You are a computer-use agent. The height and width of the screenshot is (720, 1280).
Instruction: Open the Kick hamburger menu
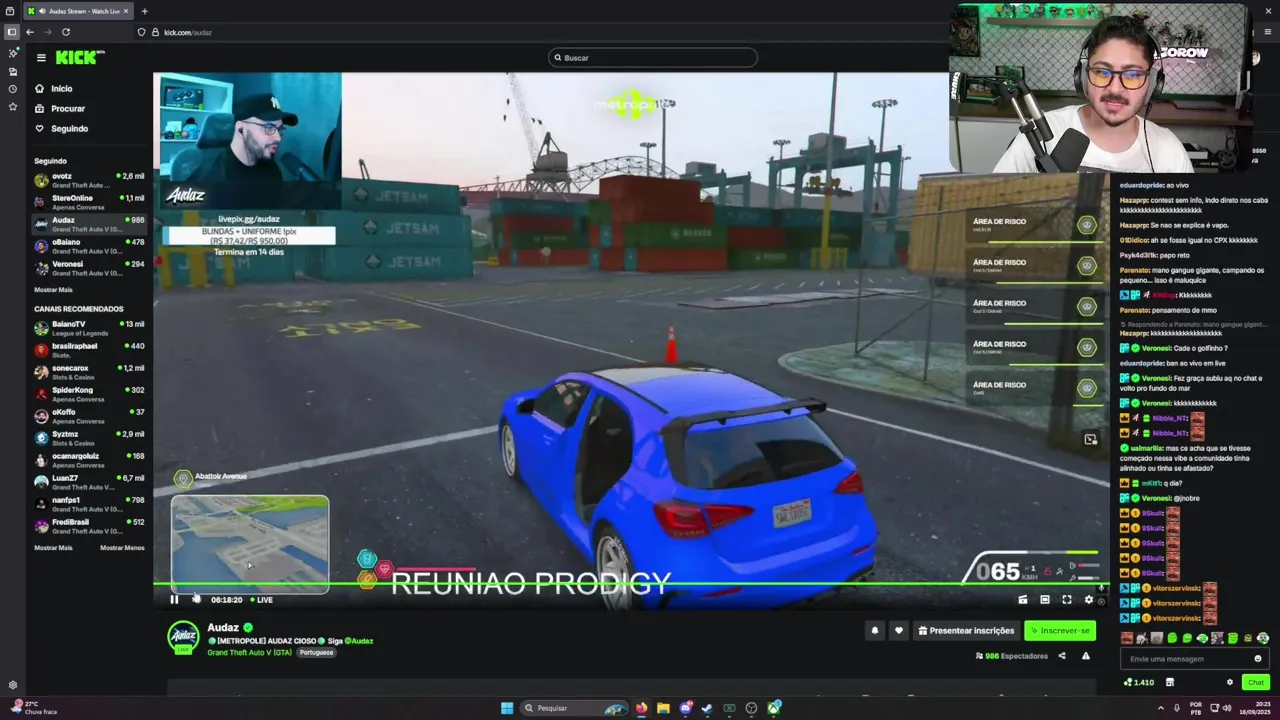pyautogui.click(x=41, y=58)
